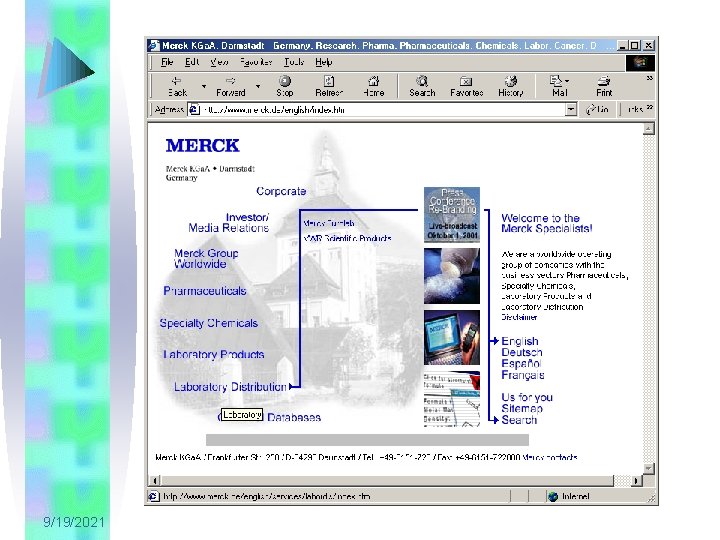Image resolution: width=720 pixels, height=540 pixels.
Task: Click the Mail toolbar button
Action: (x=557, y=86)
